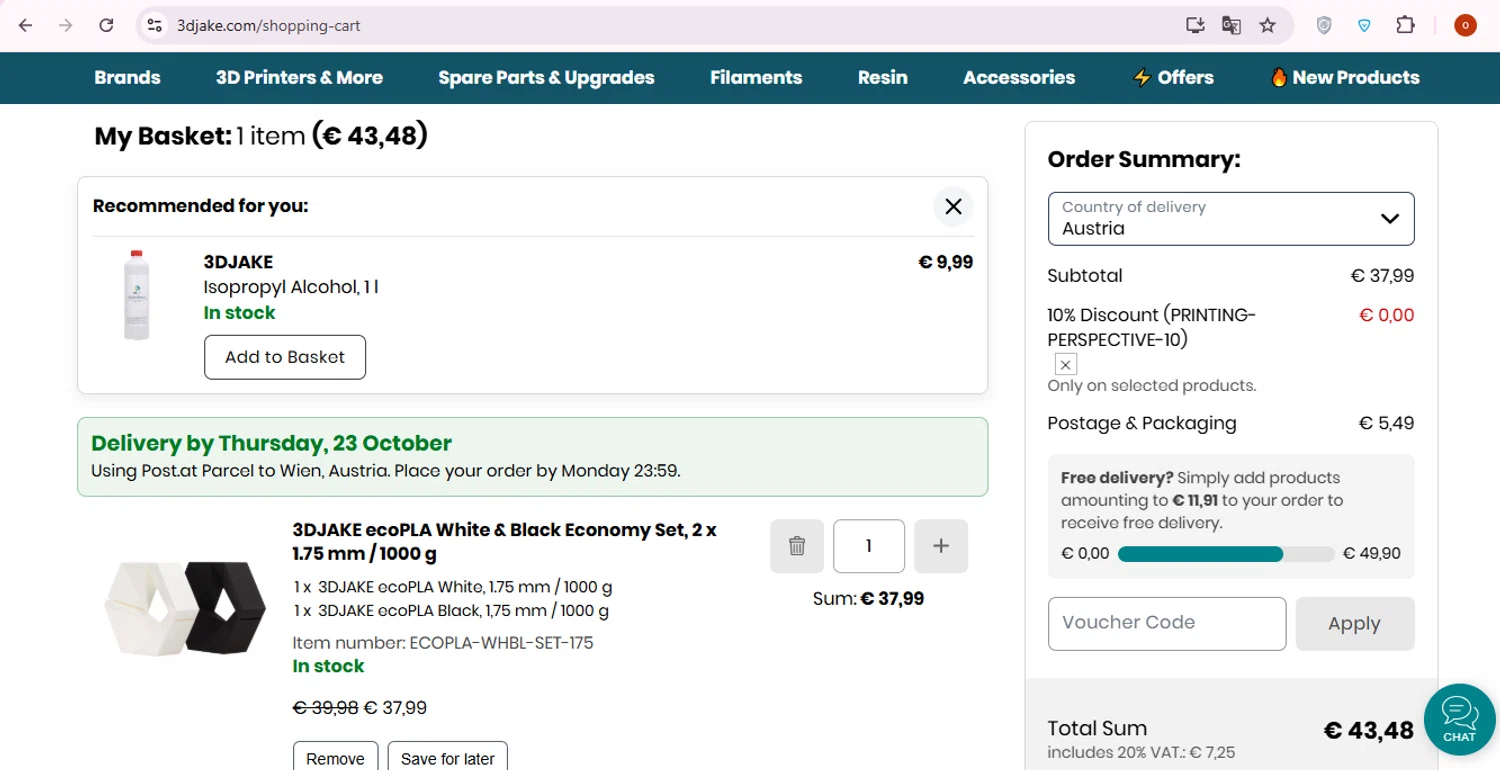
Task: Open the blue VPN shield extension
Action: pyautogui.click(x=1364, y=25)
